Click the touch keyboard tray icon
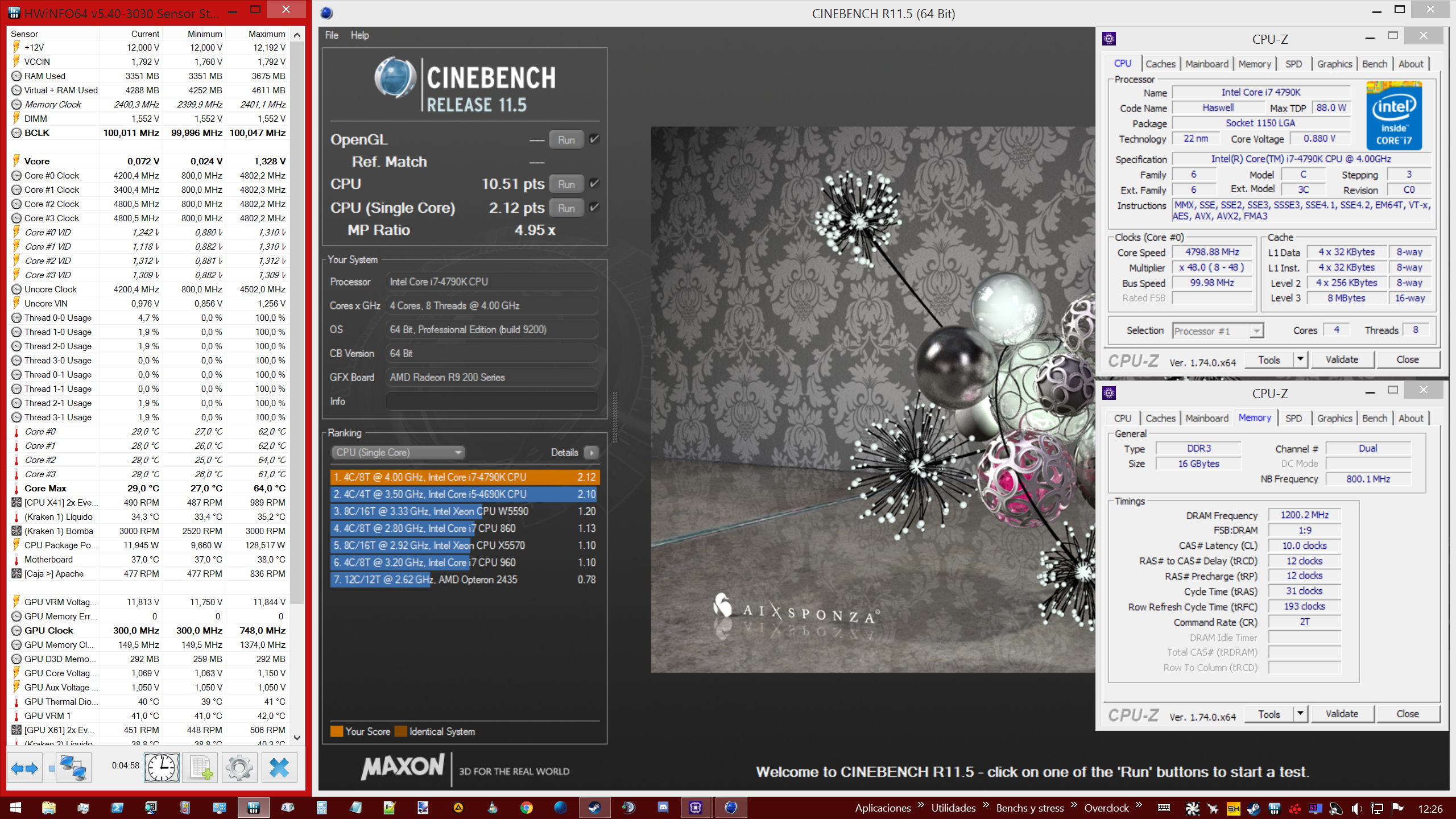 1164,808
